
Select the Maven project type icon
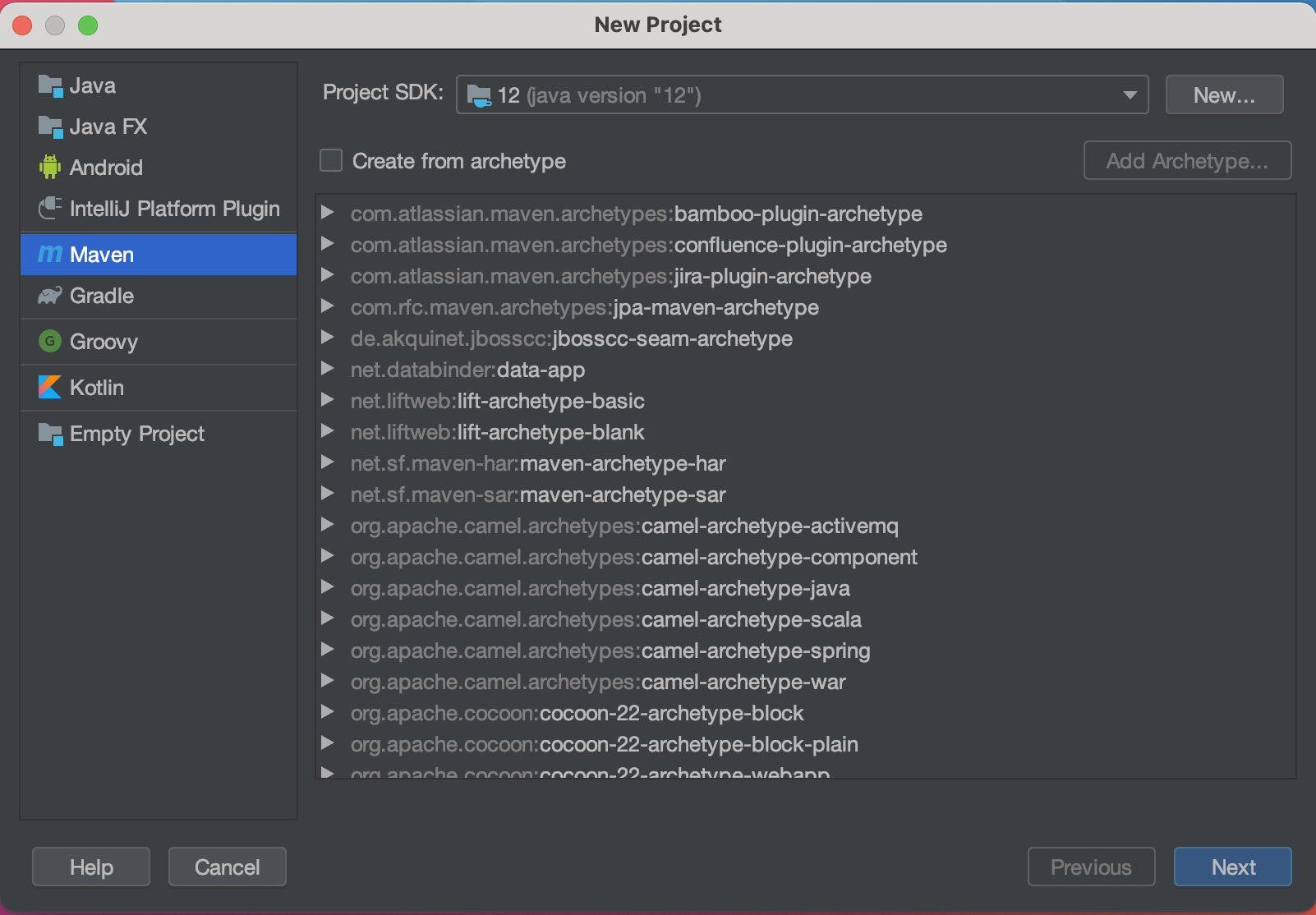click(x=49, y=255)
